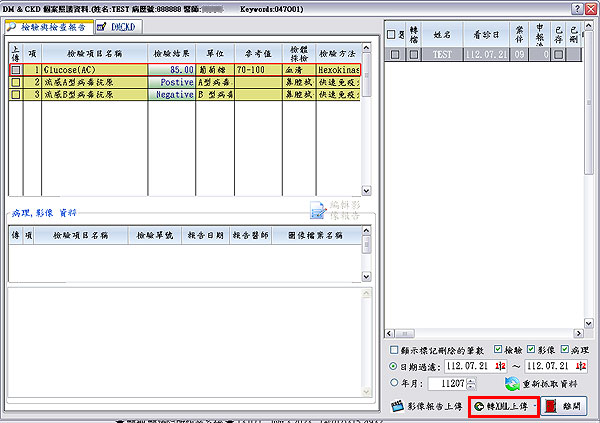This screenshot has height=423, width=600.
Task: Click the 影像報告上傳 clapperboard icon
Action: point(400,407)
